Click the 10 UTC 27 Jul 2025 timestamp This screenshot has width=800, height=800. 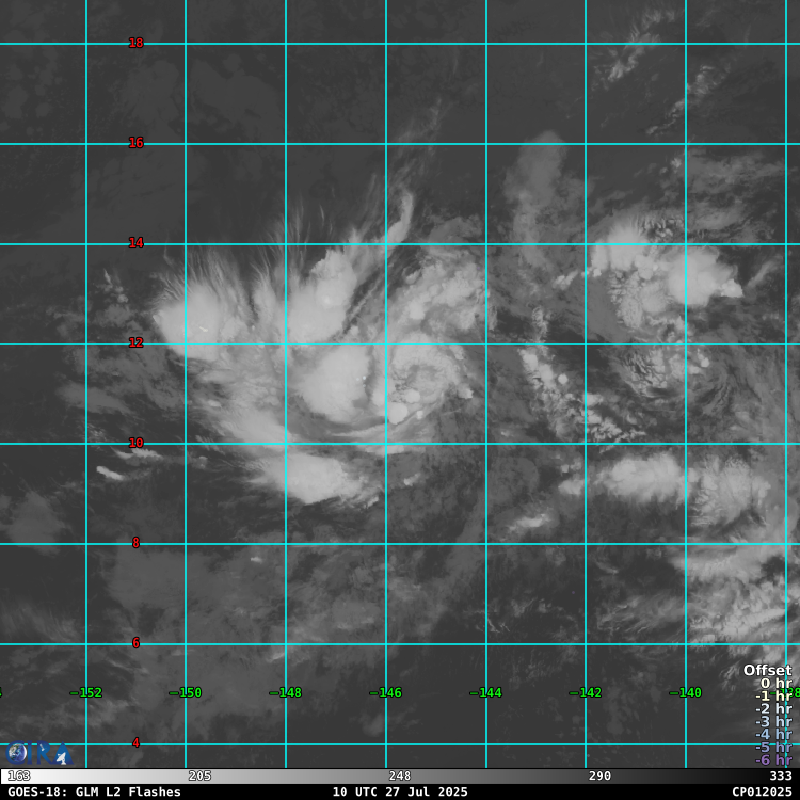point(400,792)
